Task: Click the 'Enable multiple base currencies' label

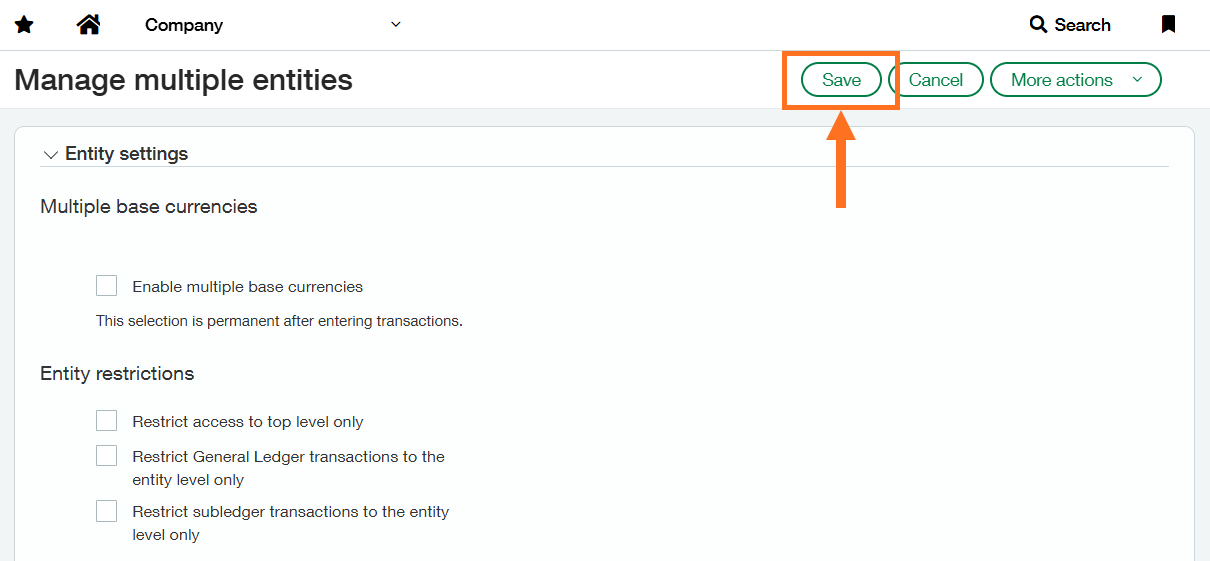Action: point(248,286)
